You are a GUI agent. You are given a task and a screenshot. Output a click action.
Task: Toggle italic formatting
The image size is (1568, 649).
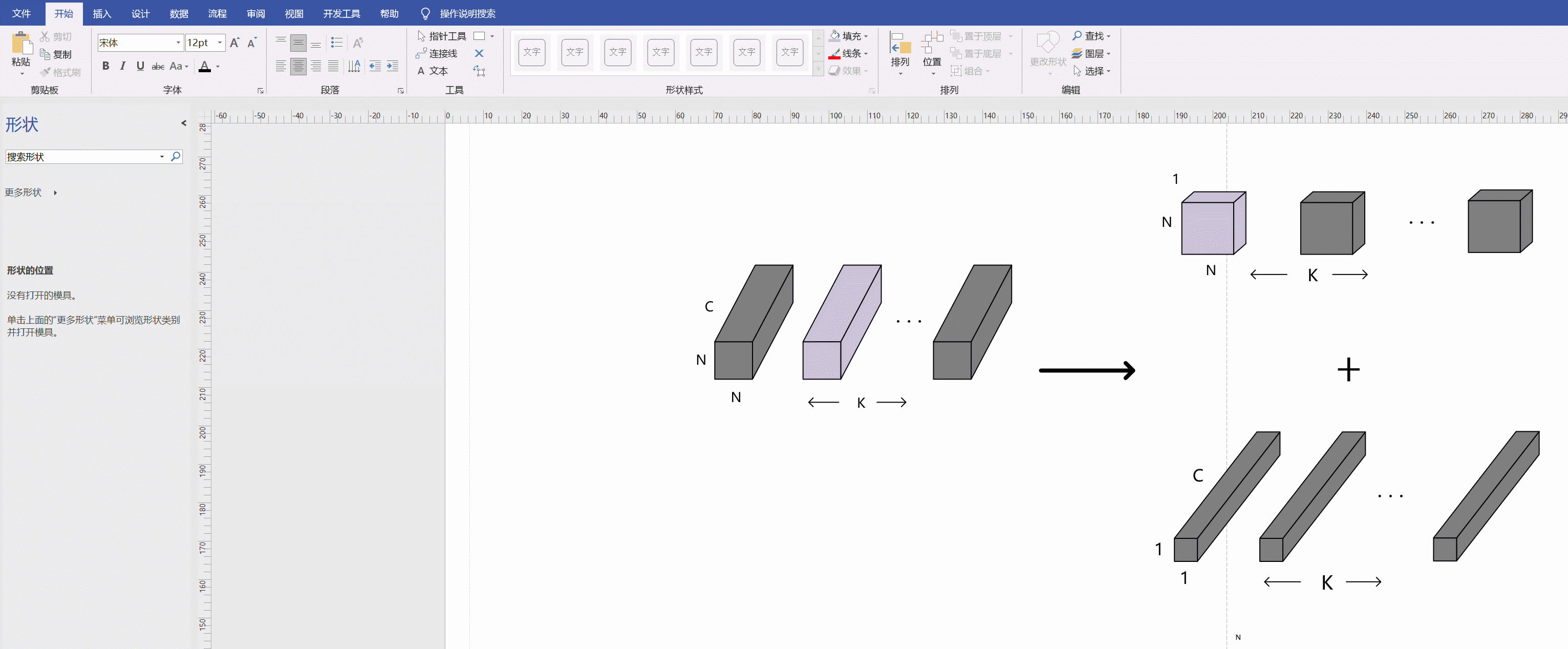coord(123,66)
